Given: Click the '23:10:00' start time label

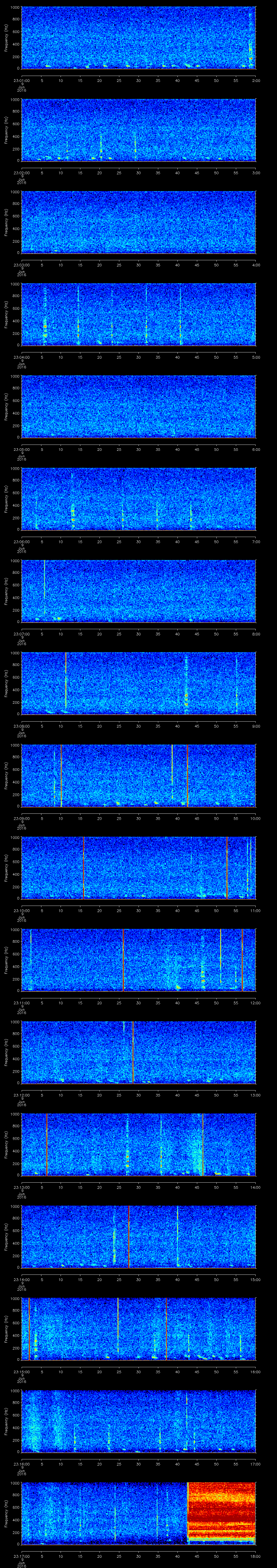Looking at the screenshot, I should [21, 910].
